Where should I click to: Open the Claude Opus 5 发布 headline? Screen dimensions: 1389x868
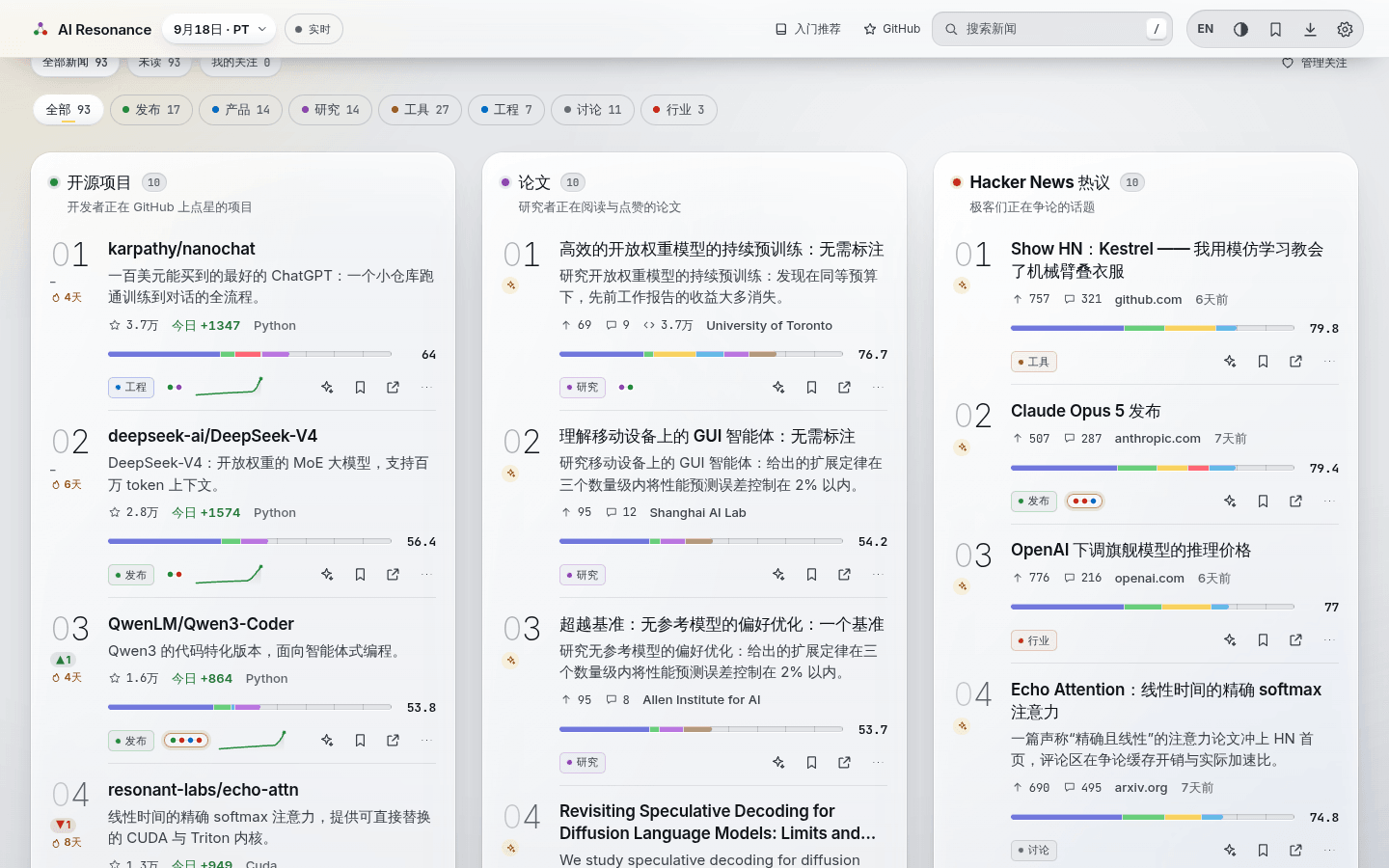1085,411
